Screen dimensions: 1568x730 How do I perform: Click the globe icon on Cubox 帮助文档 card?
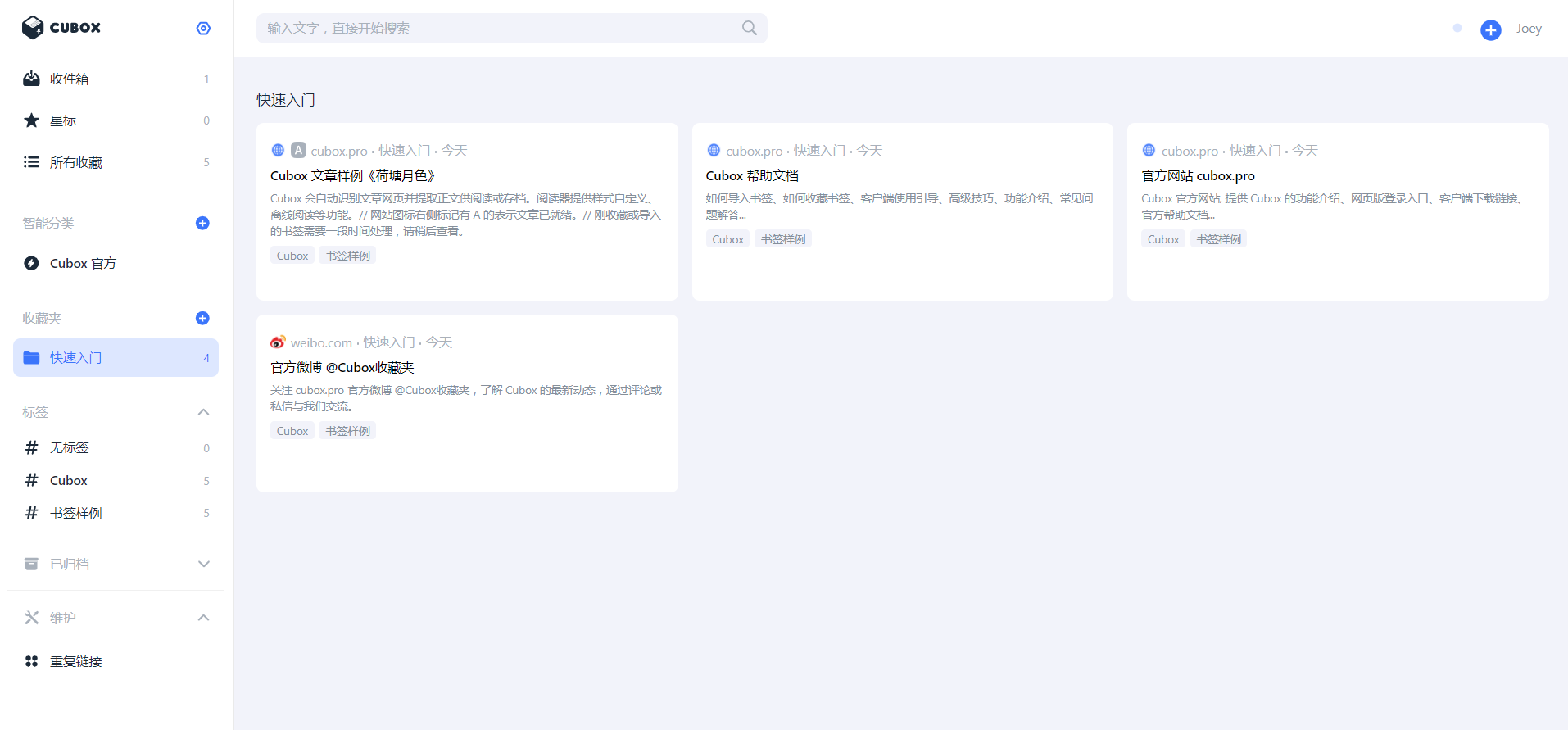click(x=714, y=150)
